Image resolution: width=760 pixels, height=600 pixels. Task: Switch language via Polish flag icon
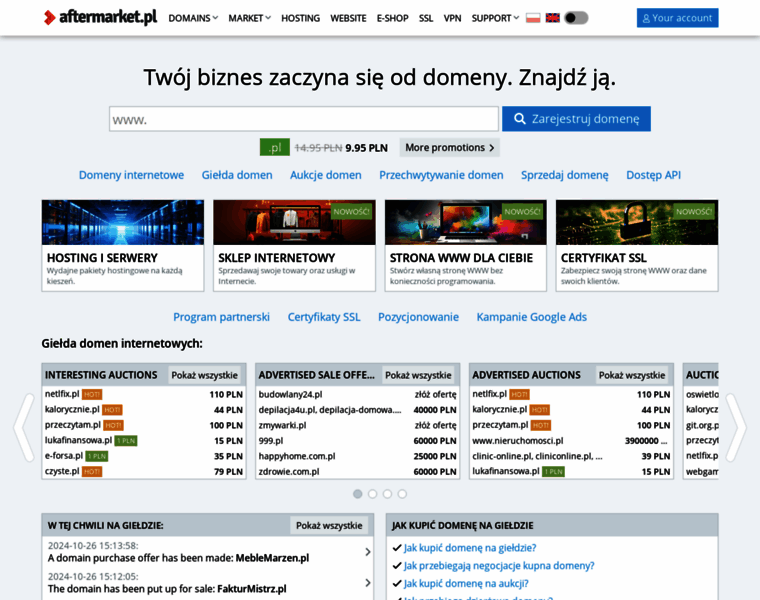pos(533,18)
